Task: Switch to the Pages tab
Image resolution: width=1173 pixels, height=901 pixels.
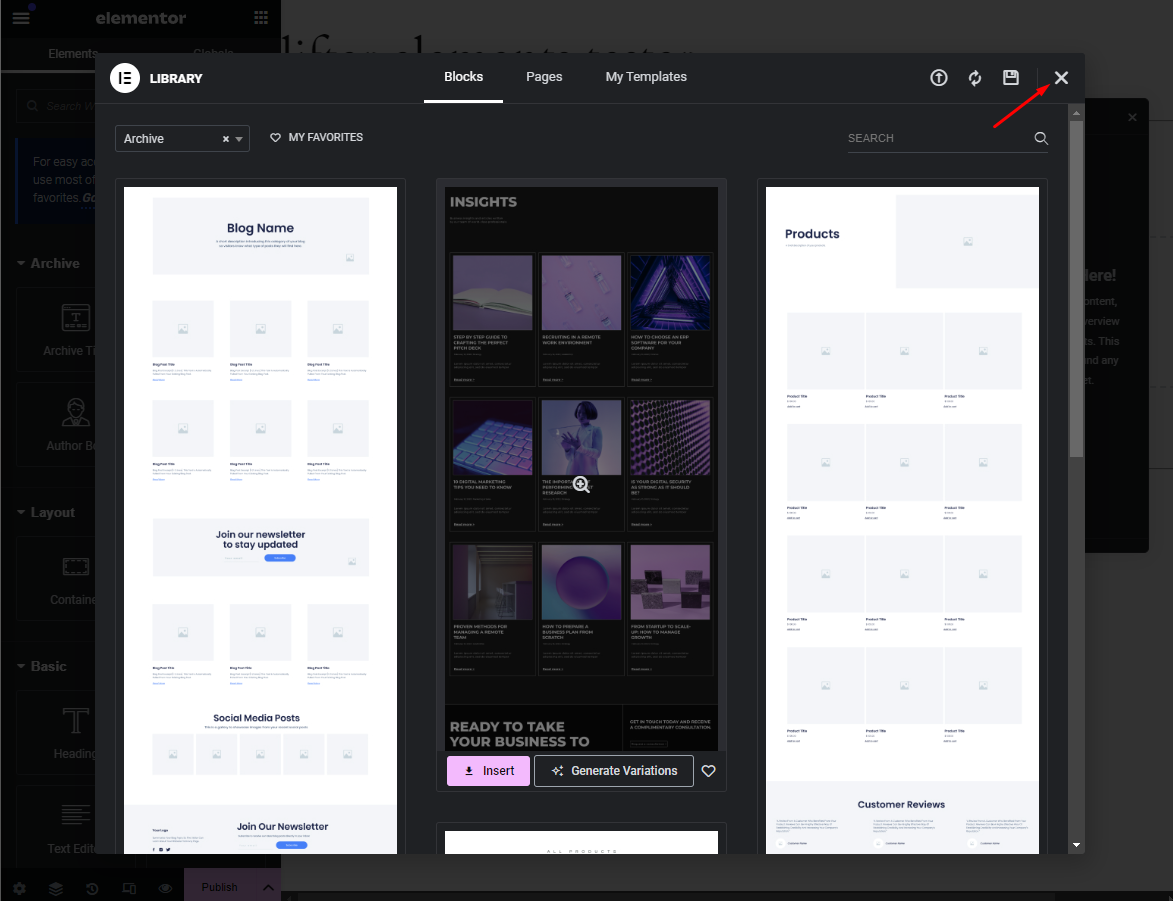Action: click(544, 76)
